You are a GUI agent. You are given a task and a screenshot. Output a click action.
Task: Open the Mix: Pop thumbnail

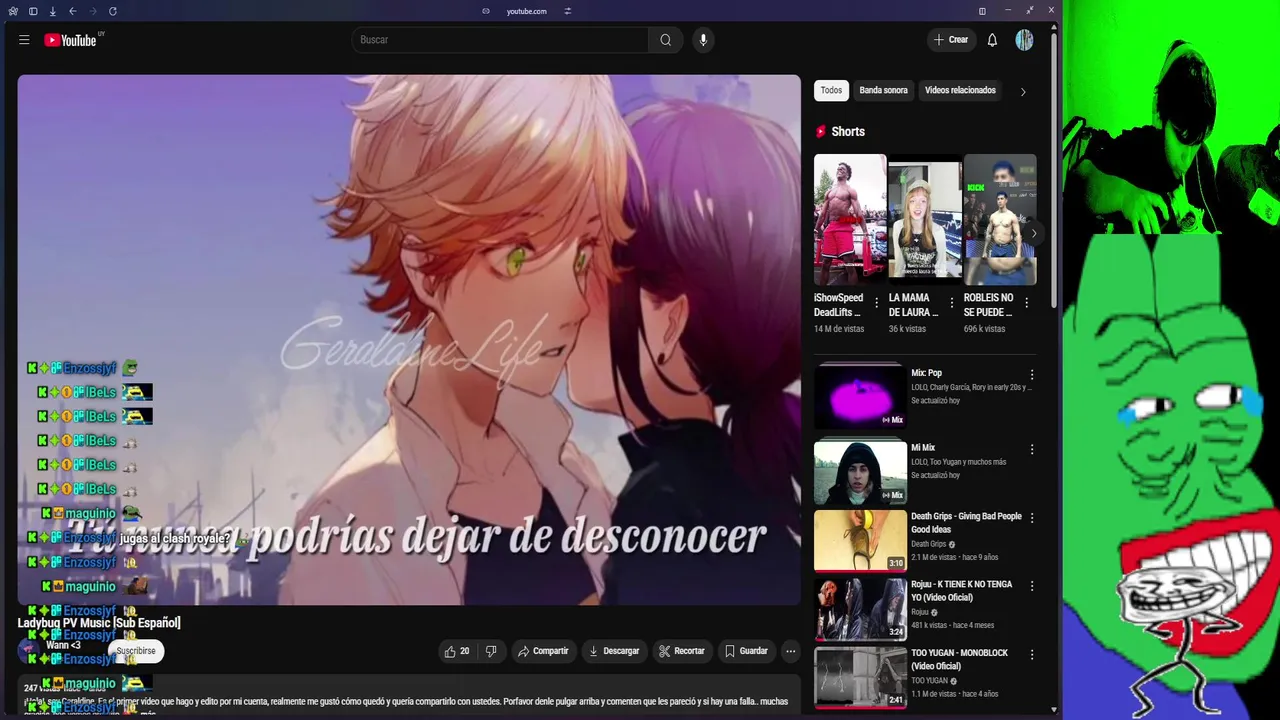point(860,397)
